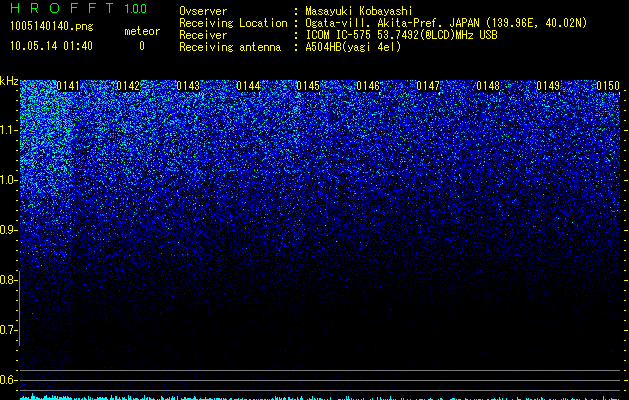Click the 0146 time marker
This screenshot has width=629, height=400.
coord(368,86)
